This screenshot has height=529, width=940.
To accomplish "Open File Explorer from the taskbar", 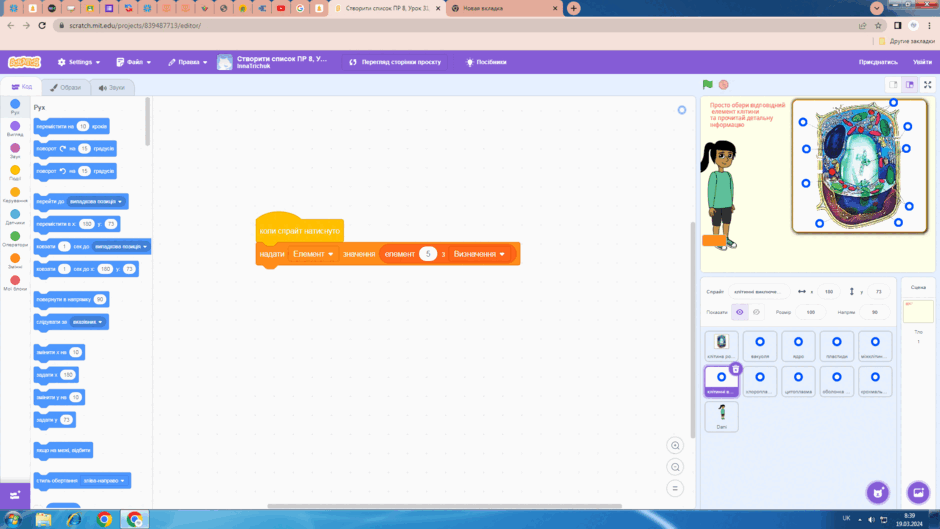I will click(x=43, y=519).
